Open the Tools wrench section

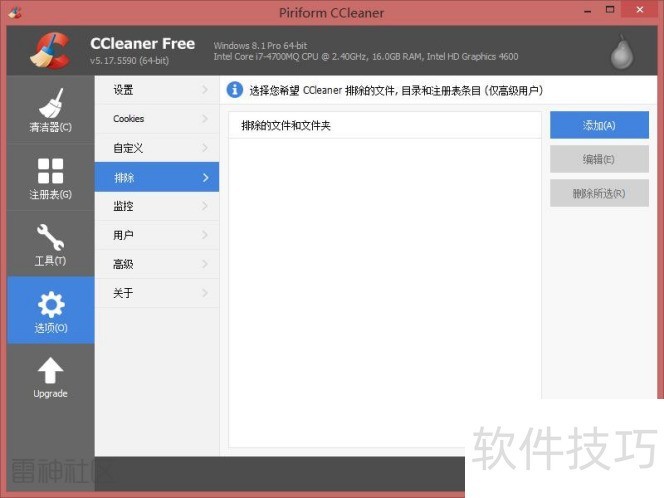click(x=50, y=244)
